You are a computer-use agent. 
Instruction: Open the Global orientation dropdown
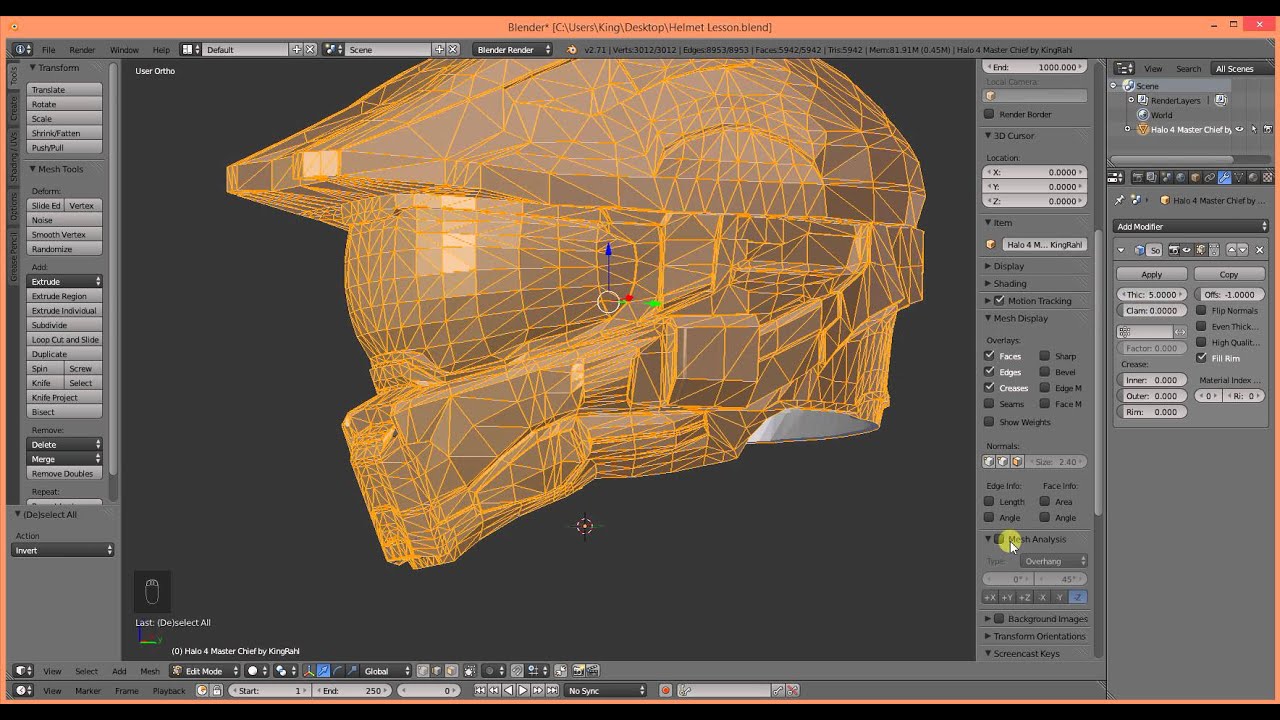click(388, 671)
